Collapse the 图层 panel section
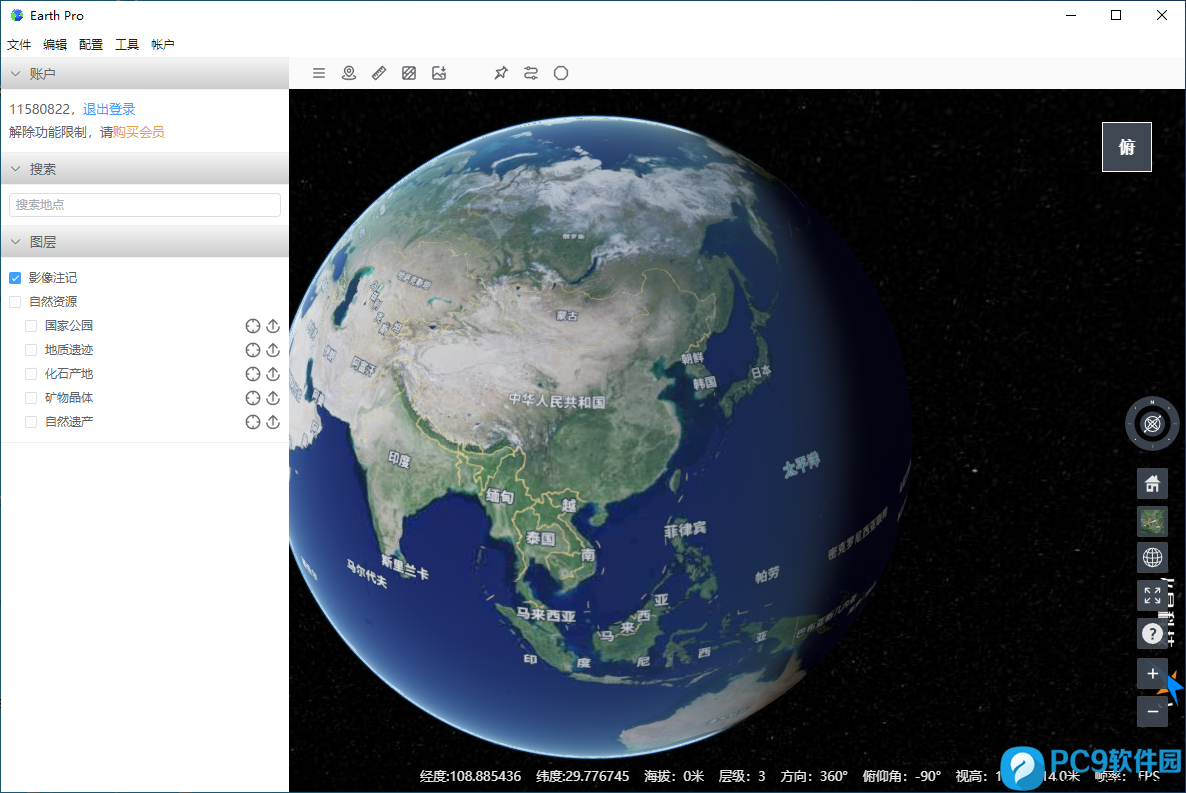 pos(144,241)
